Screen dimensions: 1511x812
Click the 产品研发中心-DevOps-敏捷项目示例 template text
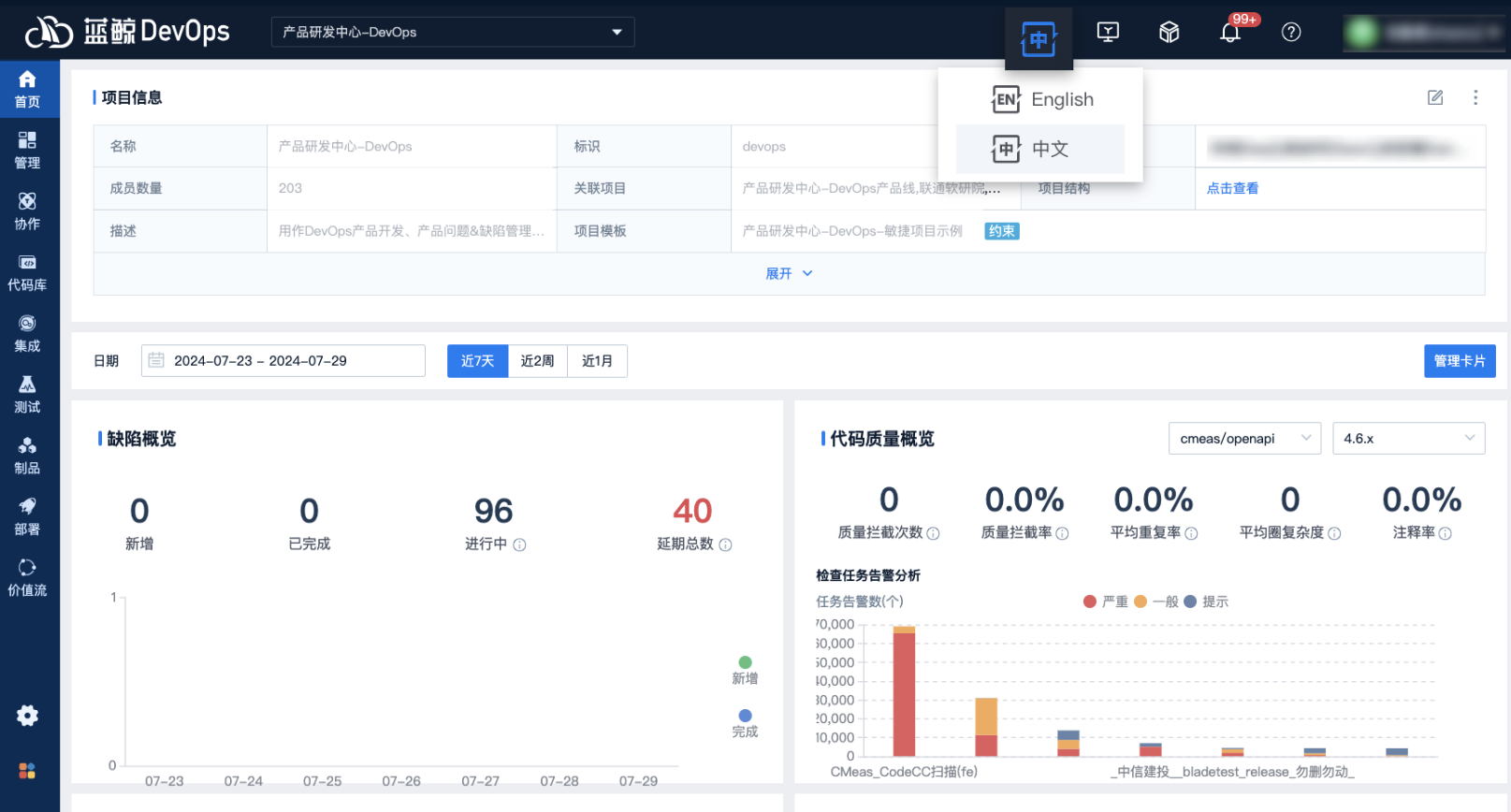852,231
